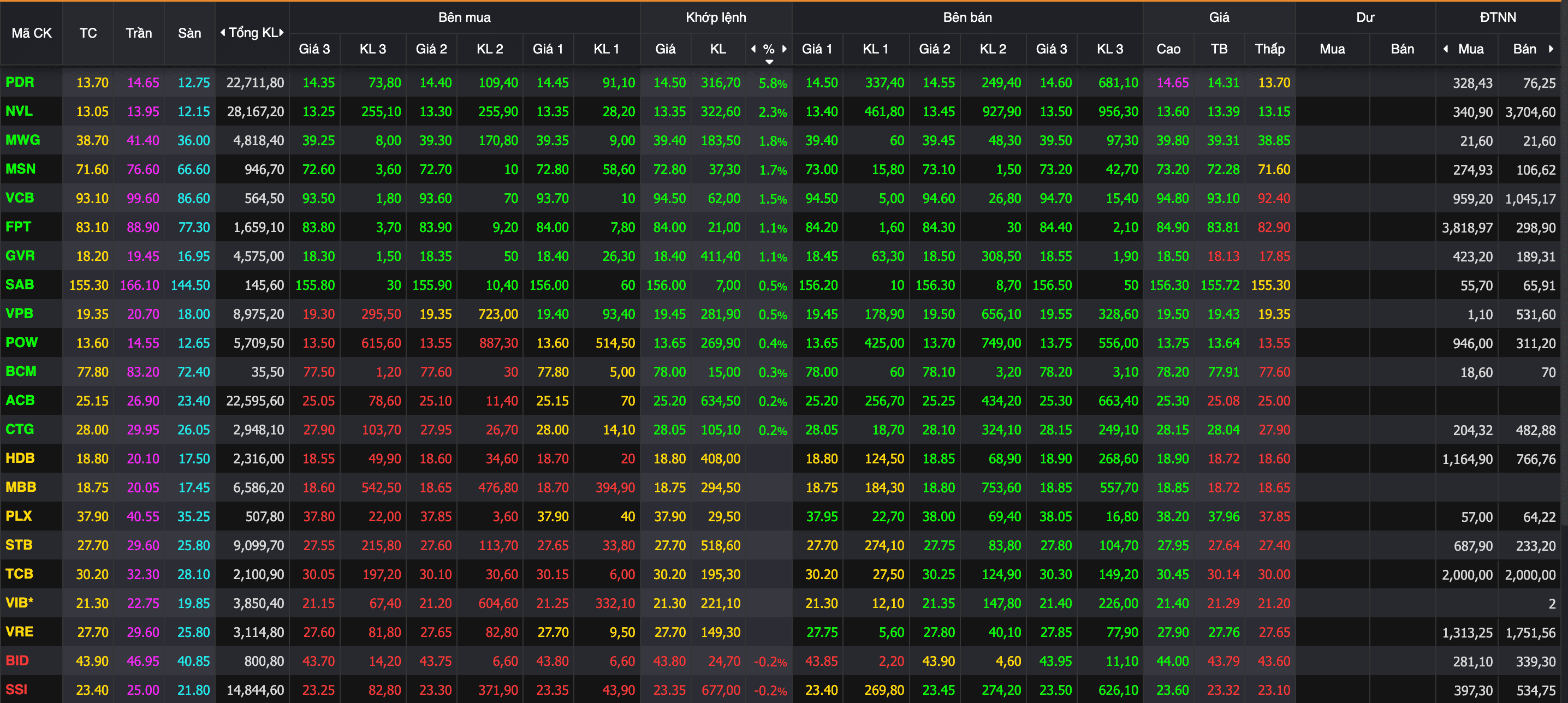
Task: Click POW high price 13.75
Action: (x=1172, y=343)
